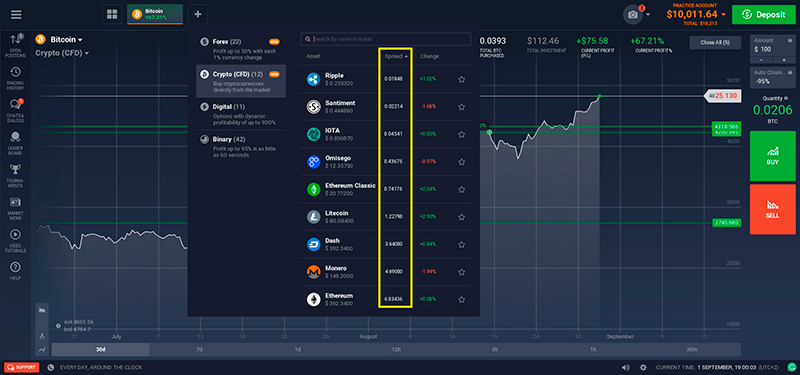Favorite IOTA with its star
Screen dimensions: 800x375
pos(461,134)
